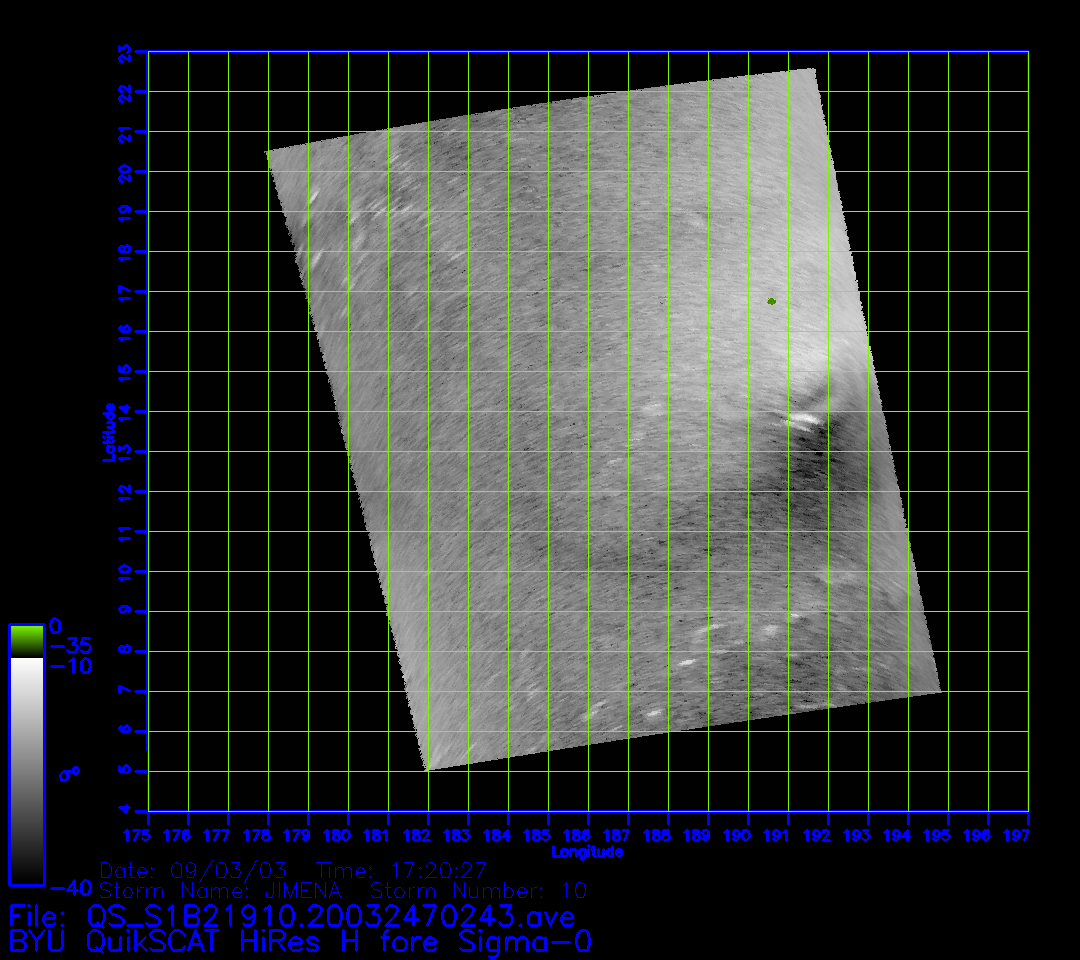Click the 4 latitude tick label
1080x960 pixels.
click(124, 811)
